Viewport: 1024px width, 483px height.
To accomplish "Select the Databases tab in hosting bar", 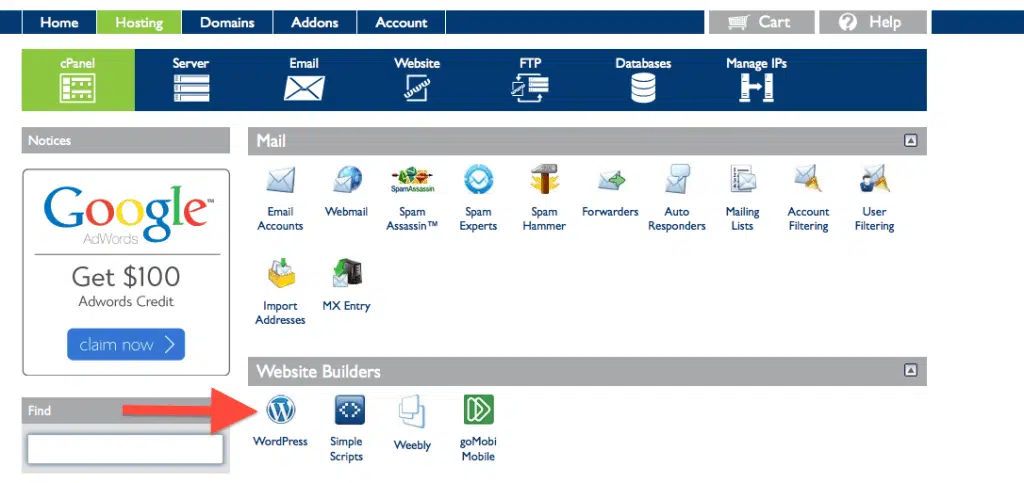I will pyautogui.click(x=643, y=79).
